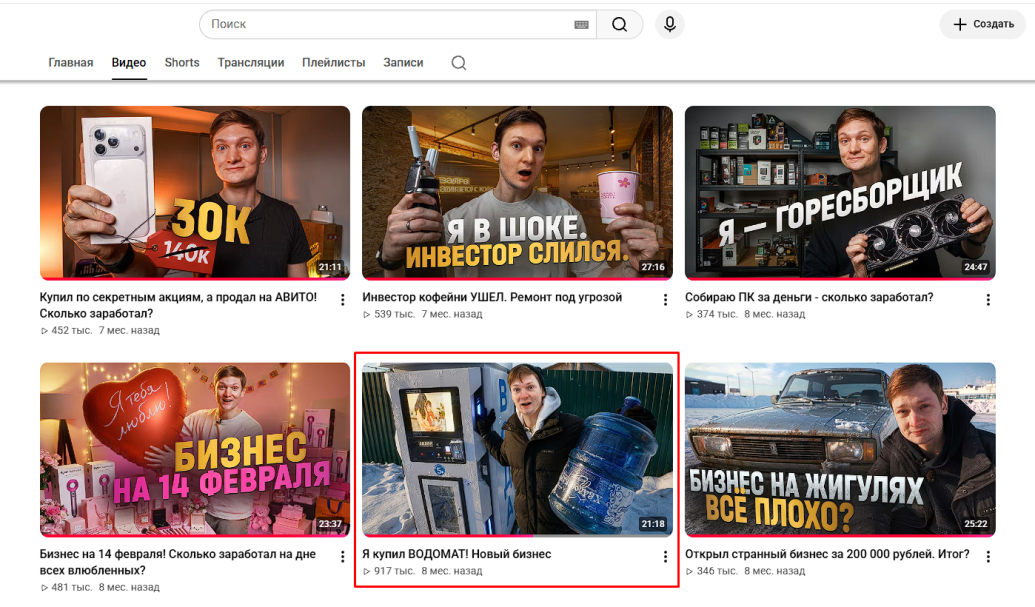Open options menu for 'Бизнес на 14 февраля' video
Image resolution: width=1035 pixels, height=607 pixels.
[343, 557]
